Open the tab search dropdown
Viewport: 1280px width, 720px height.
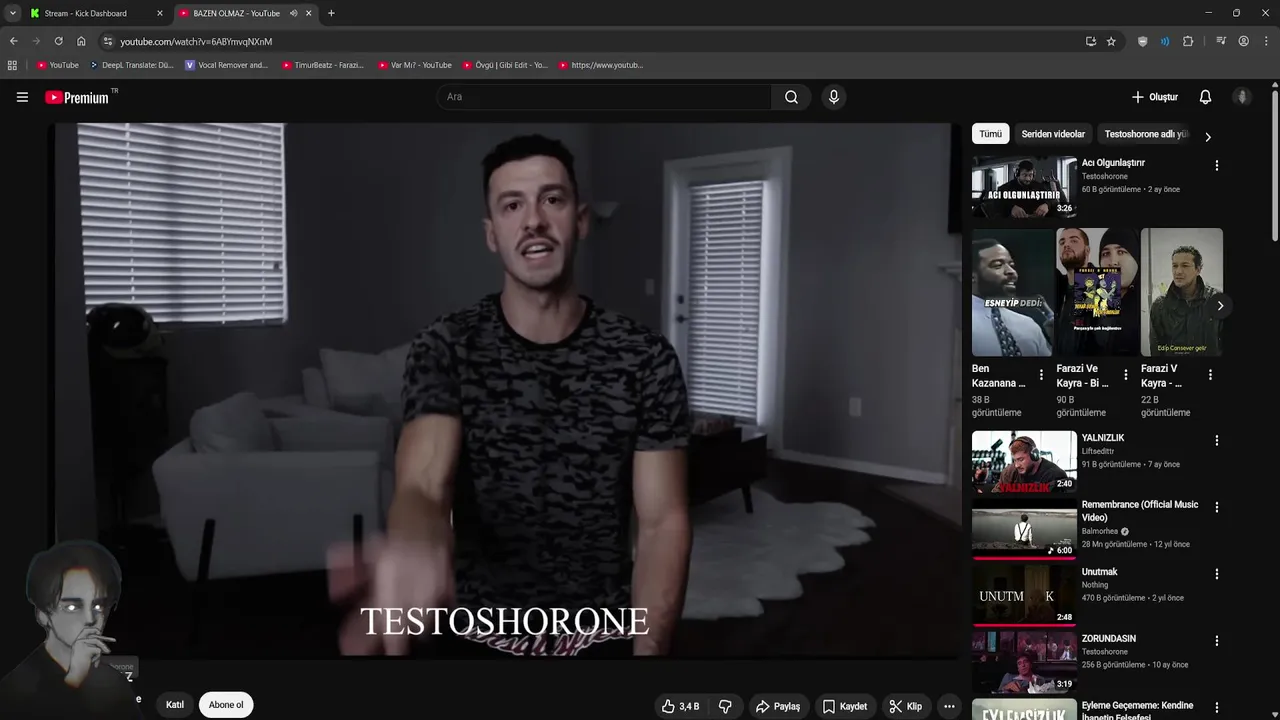coord(12,13)
